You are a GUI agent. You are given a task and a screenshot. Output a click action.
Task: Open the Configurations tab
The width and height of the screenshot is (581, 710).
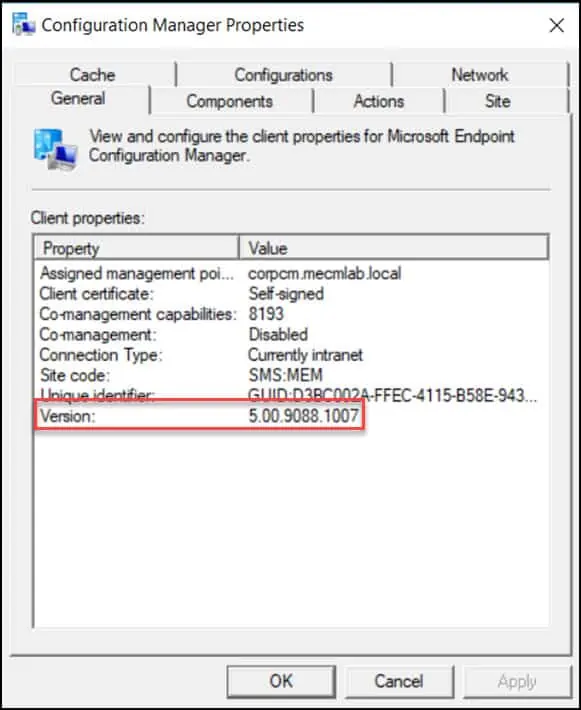point(283,74)
